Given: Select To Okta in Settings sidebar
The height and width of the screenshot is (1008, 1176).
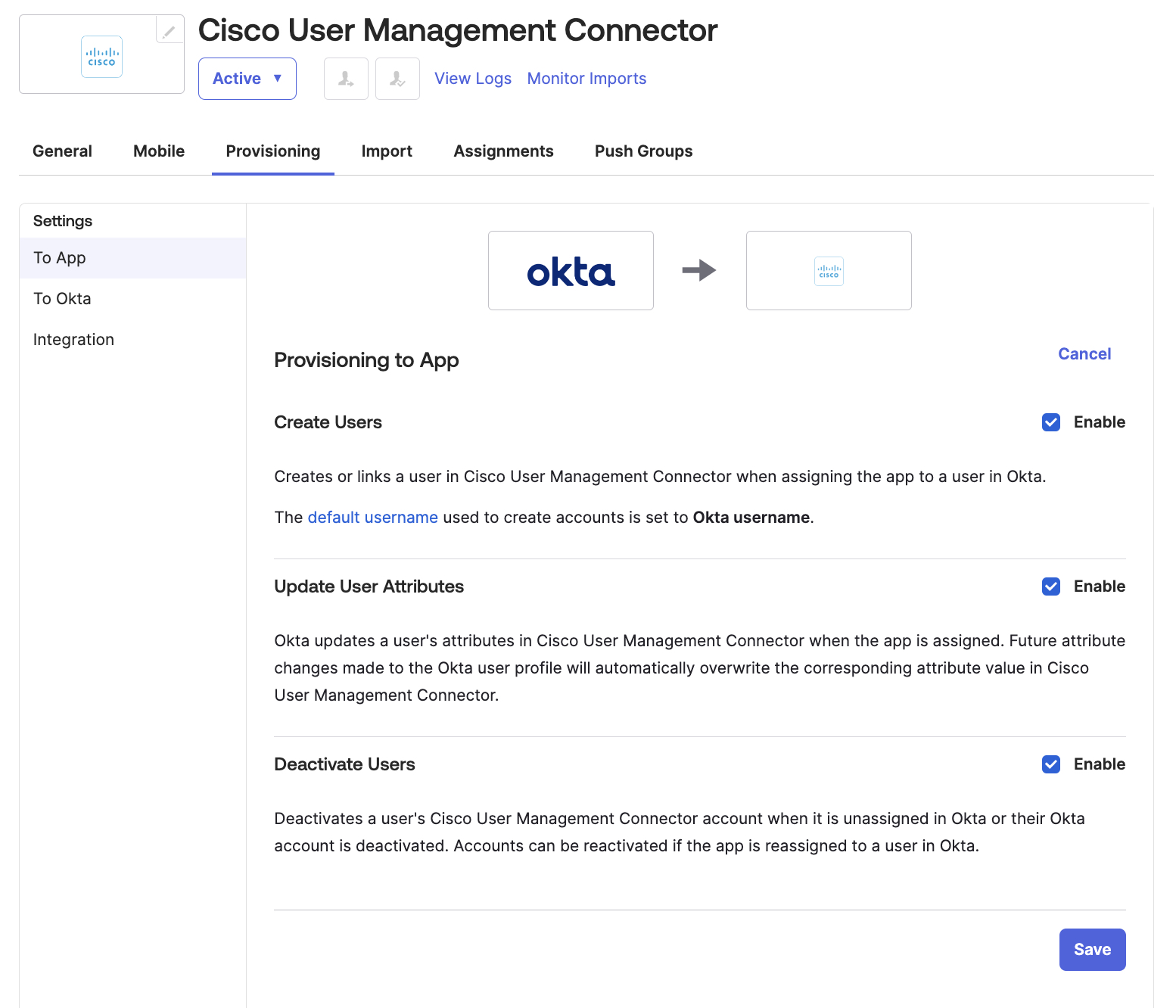Looking at the screenshot, I should 132,299.
